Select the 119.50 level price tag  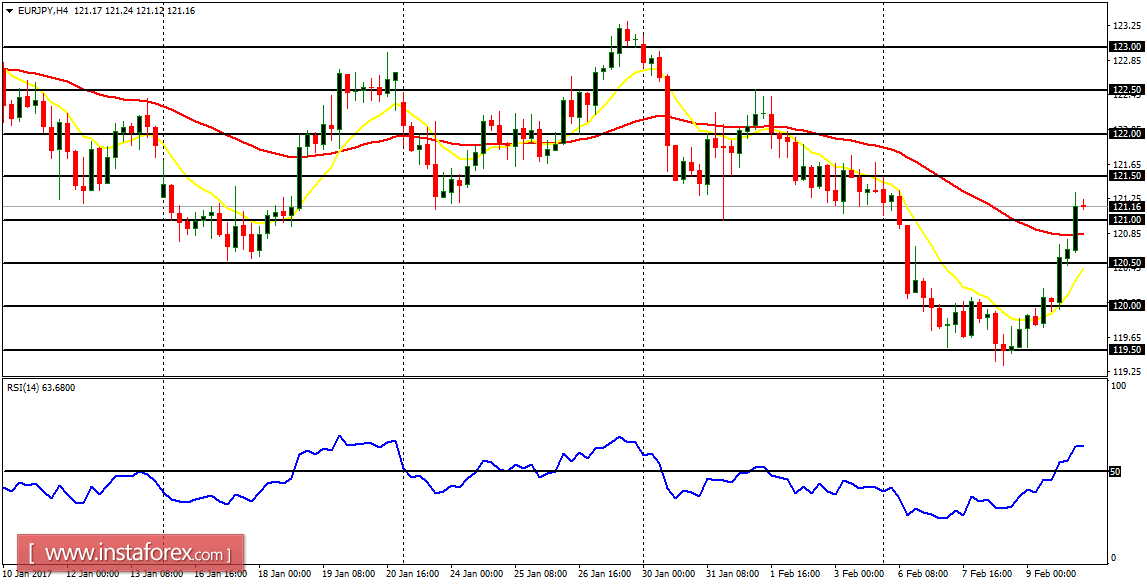click(1127, 350)
